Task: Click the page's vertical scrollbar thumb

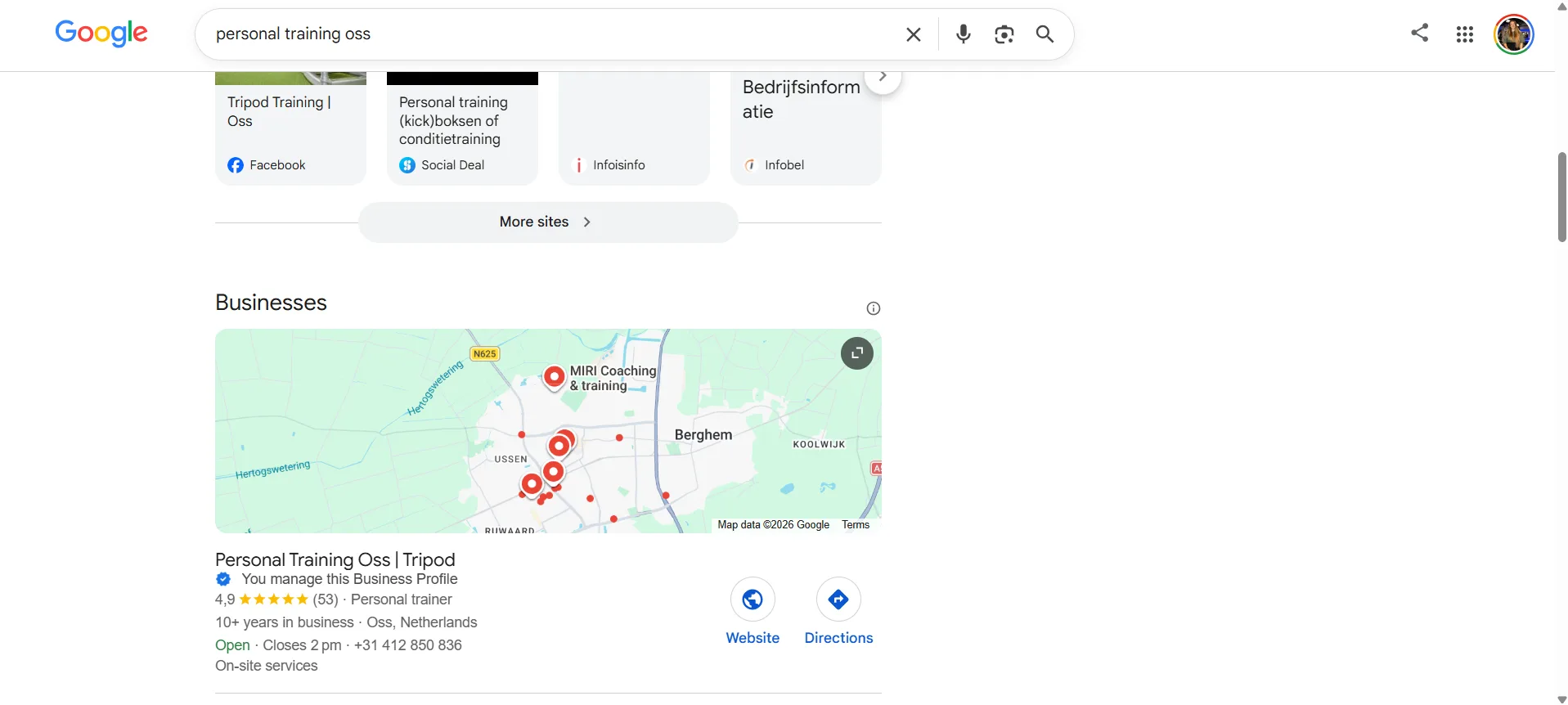Action: (x=1562, y=196)
